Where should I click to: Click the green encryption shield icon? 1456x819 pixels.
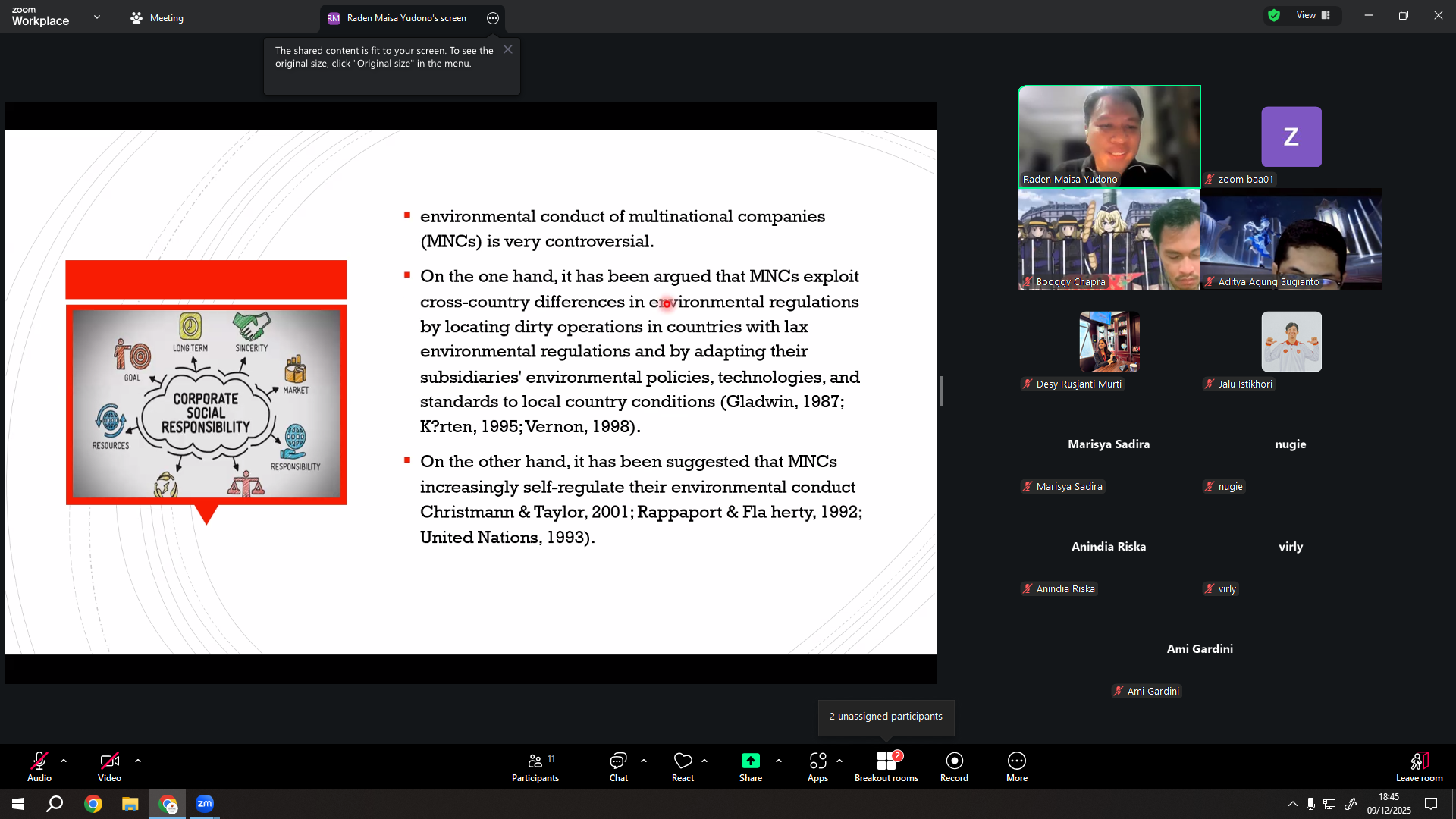[1274, 15]
